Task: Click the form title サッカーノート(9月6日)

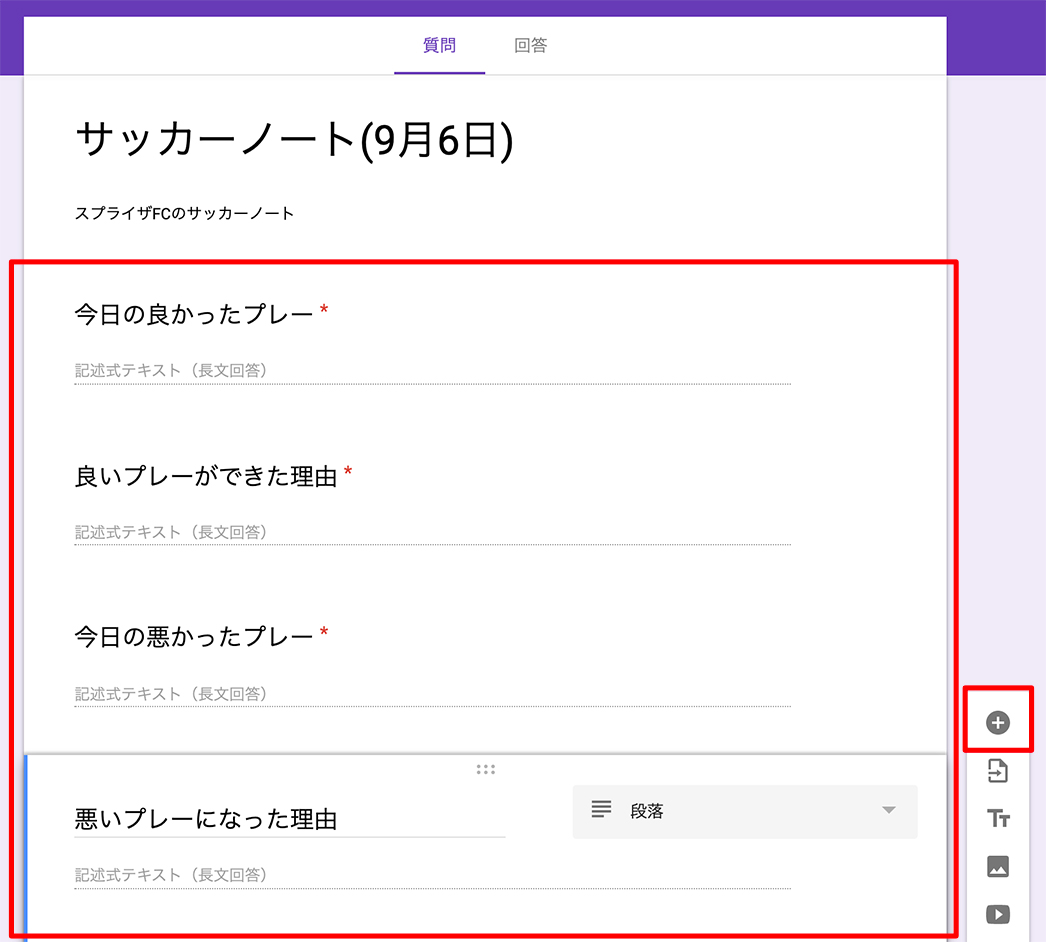Action: point(294,141)
